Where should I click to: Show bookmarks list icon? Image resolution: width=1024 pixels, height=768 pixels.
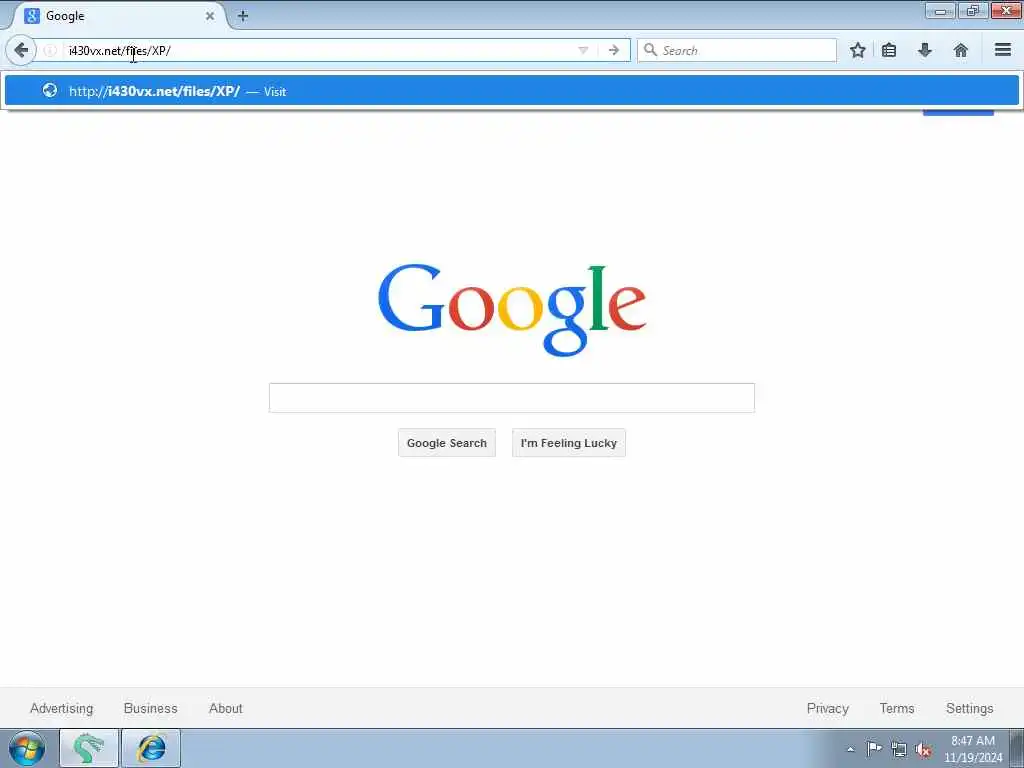point(889,50)
